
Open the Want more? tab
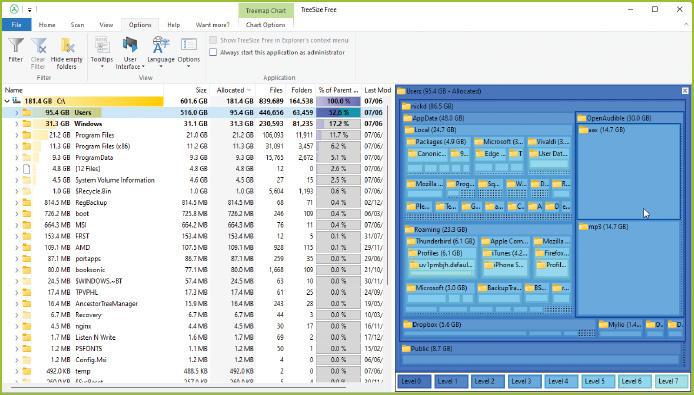pyautogui.click(x=213, y=25)
